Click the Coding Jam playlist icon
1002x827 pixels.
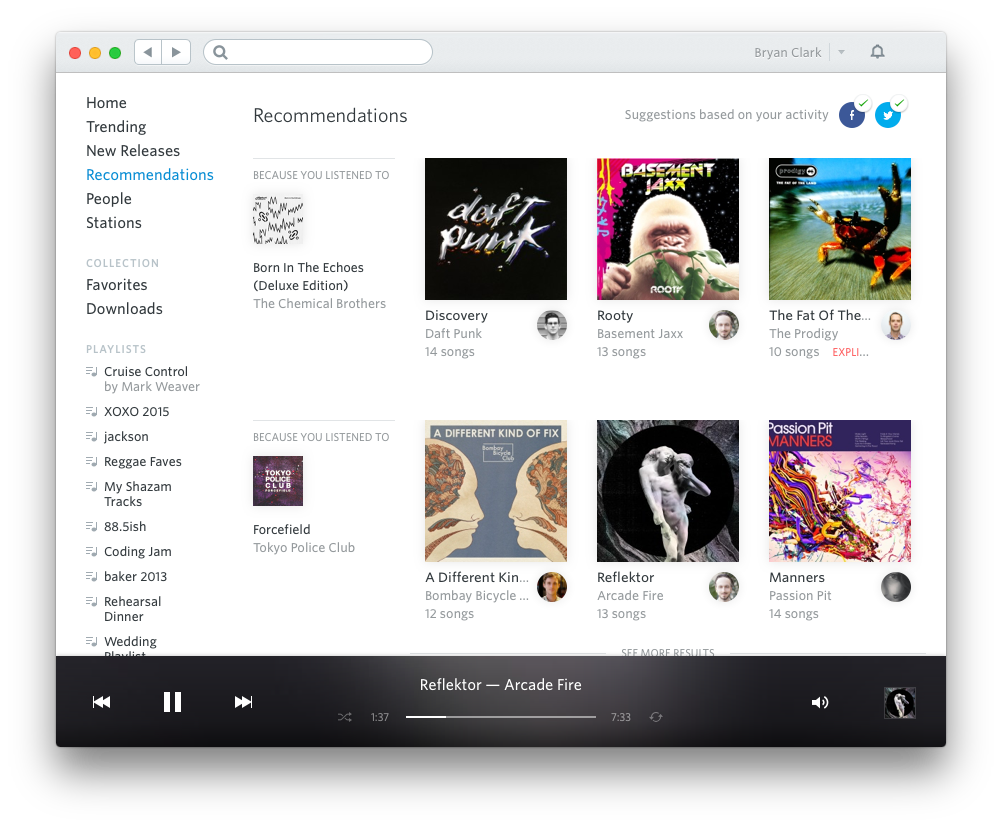91,552
